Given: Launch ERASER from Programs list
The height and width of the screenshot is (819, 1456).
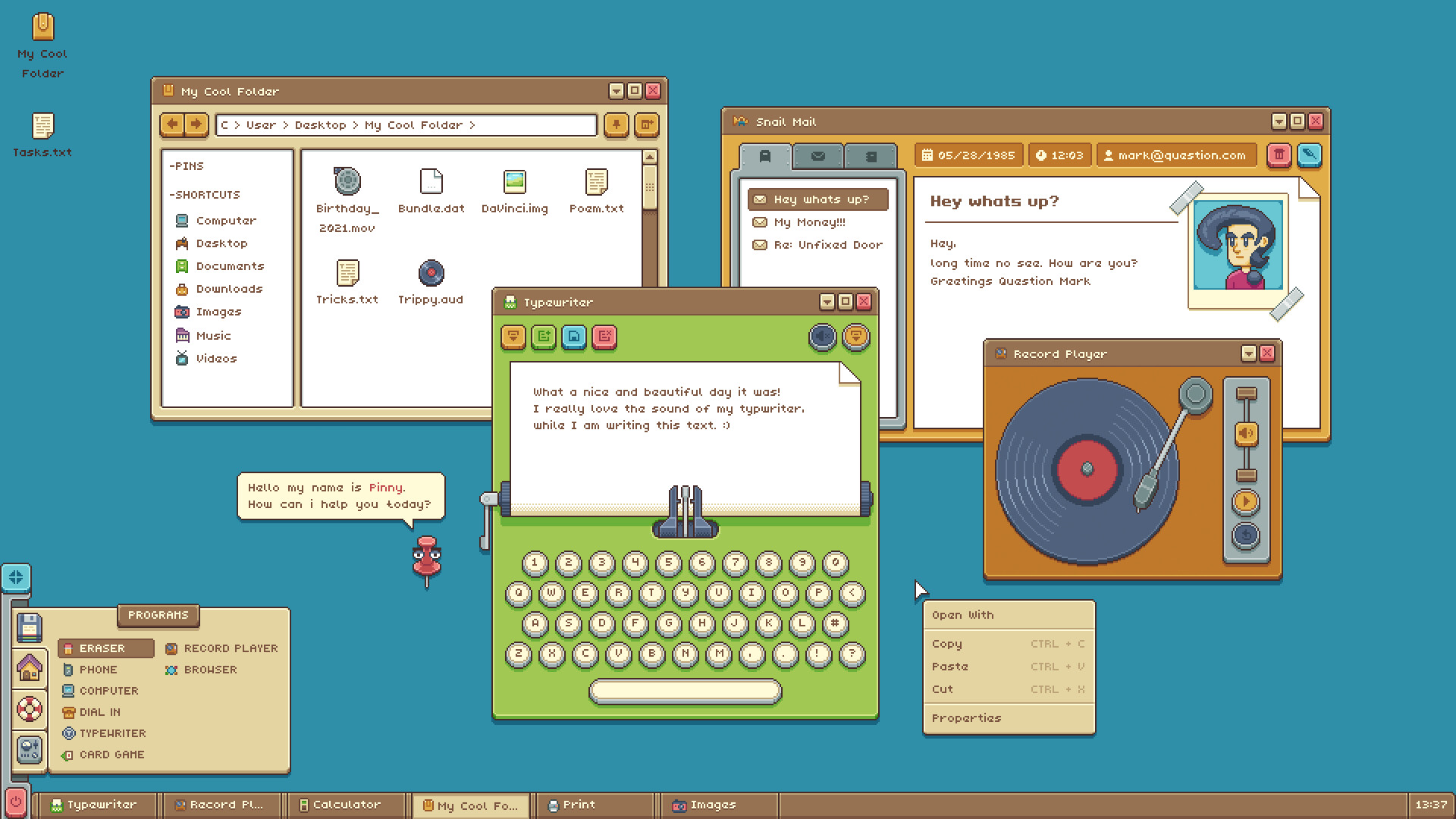Looking at the screenshot, I should (102, 648).
